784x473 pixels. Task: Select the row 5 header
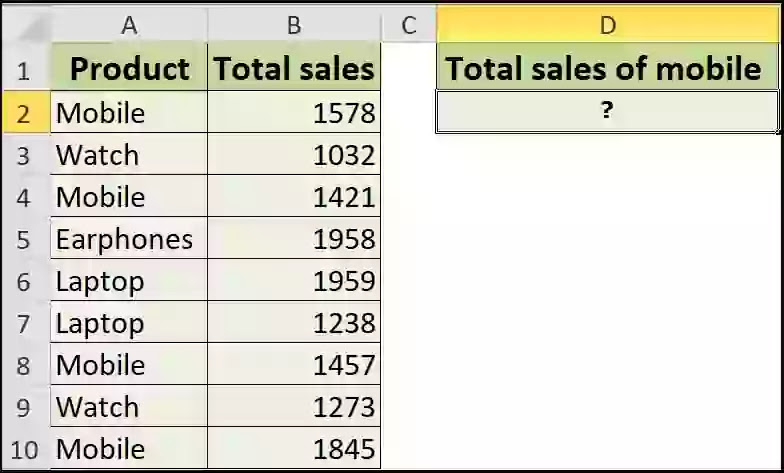click(x=25, y=238)
